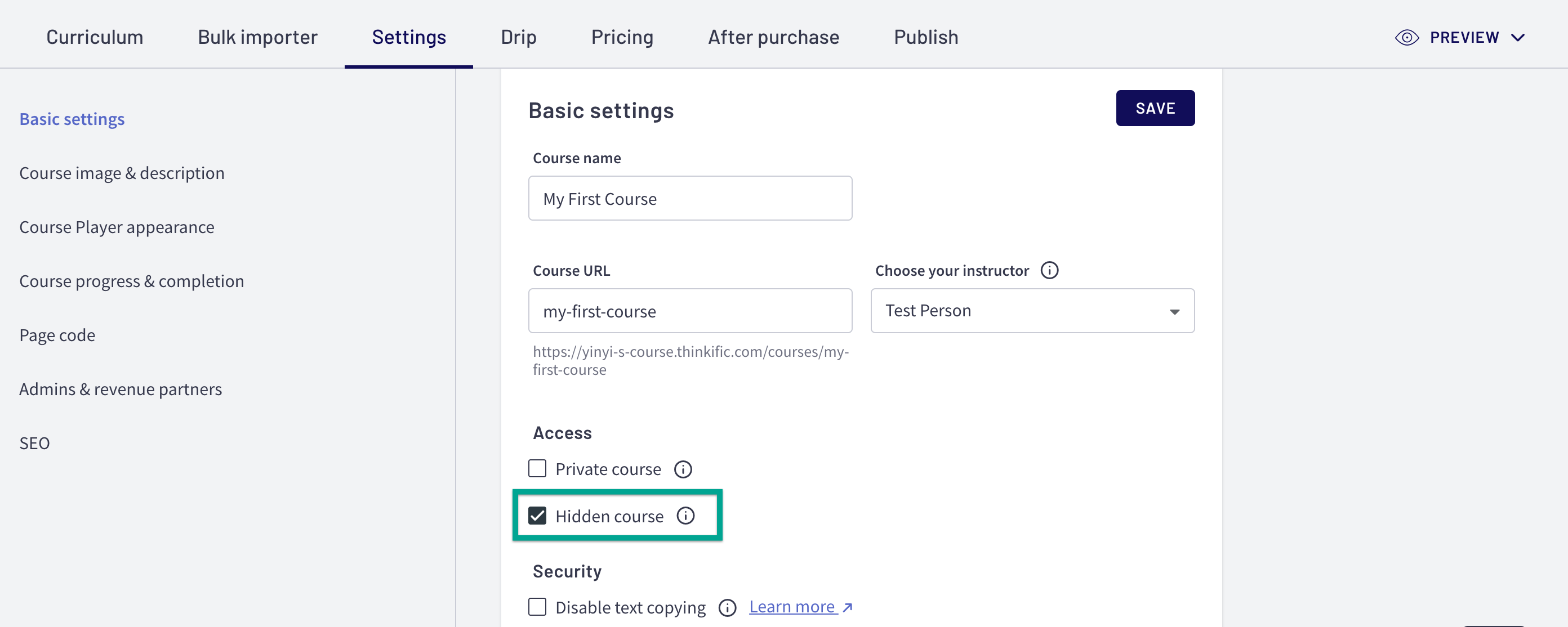Click external link arrow after Learn more
Viewport: 1568px width, 627px height.
click(x=847, y=607)
